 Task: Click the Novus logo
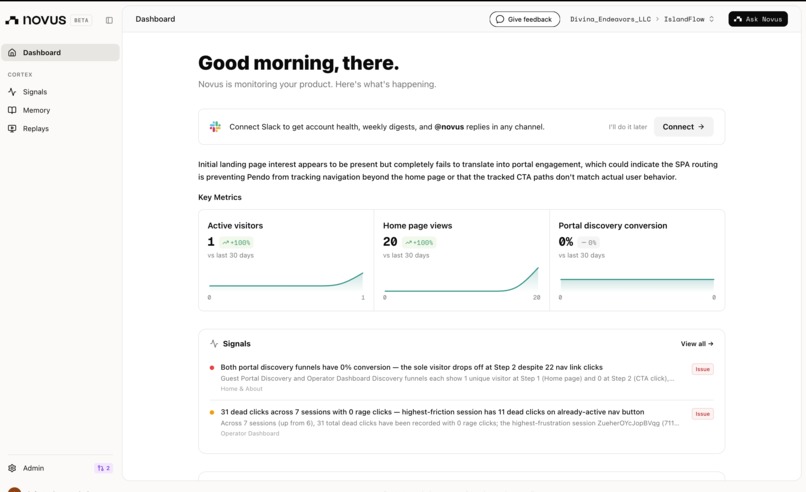[35, 20]
